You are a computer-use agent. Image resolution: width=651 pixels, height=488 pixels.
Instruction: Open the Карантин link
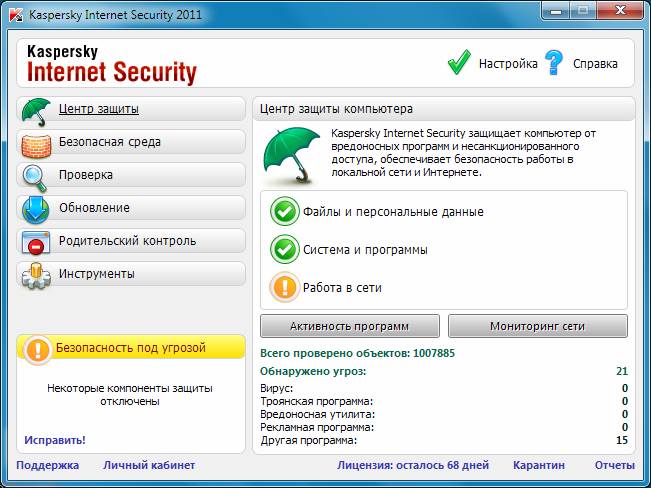[x=539, y=465]
